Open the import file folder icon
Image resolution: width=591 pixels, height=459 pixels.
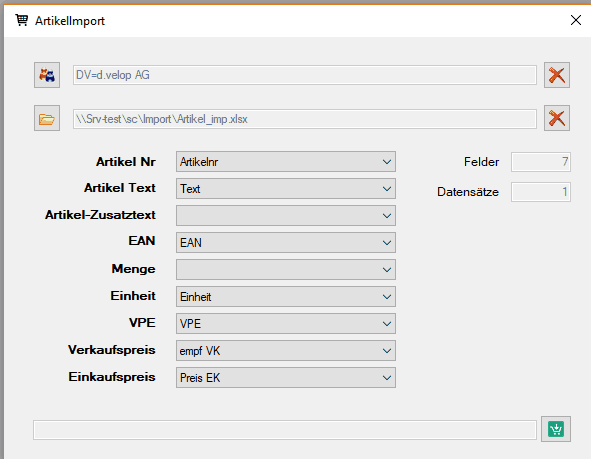coord(47,118)
